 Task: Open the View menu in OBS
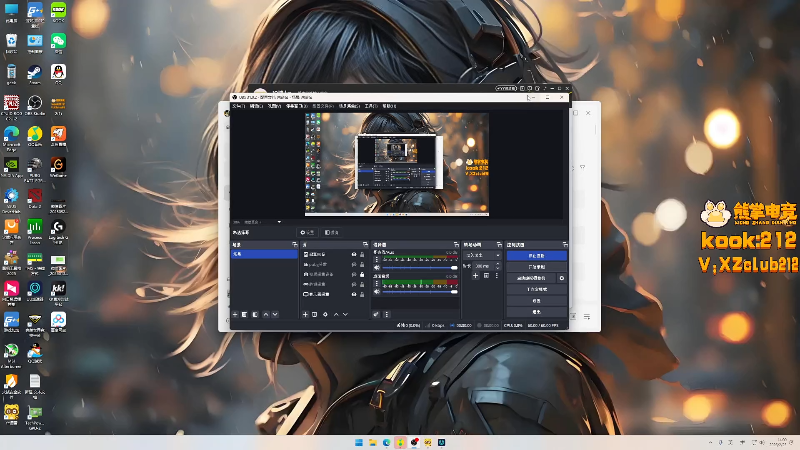274,106
